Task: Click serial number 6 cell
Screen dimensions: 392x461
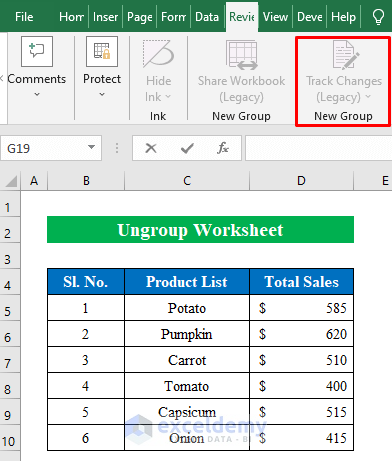Action: coord(86,438)
